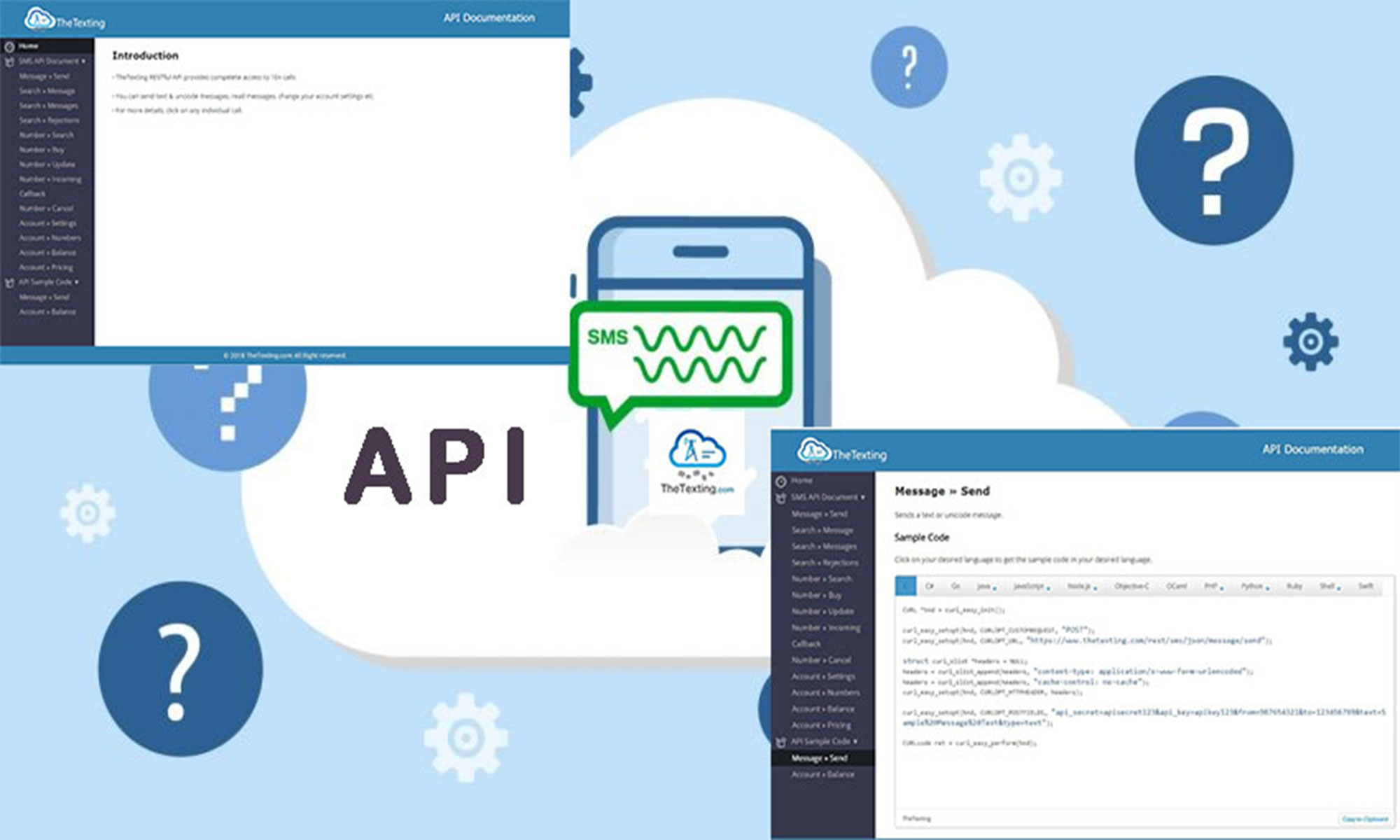
Task: Select highlighted Message » Send under API Sample Code
Action: (x=823, y=758)
